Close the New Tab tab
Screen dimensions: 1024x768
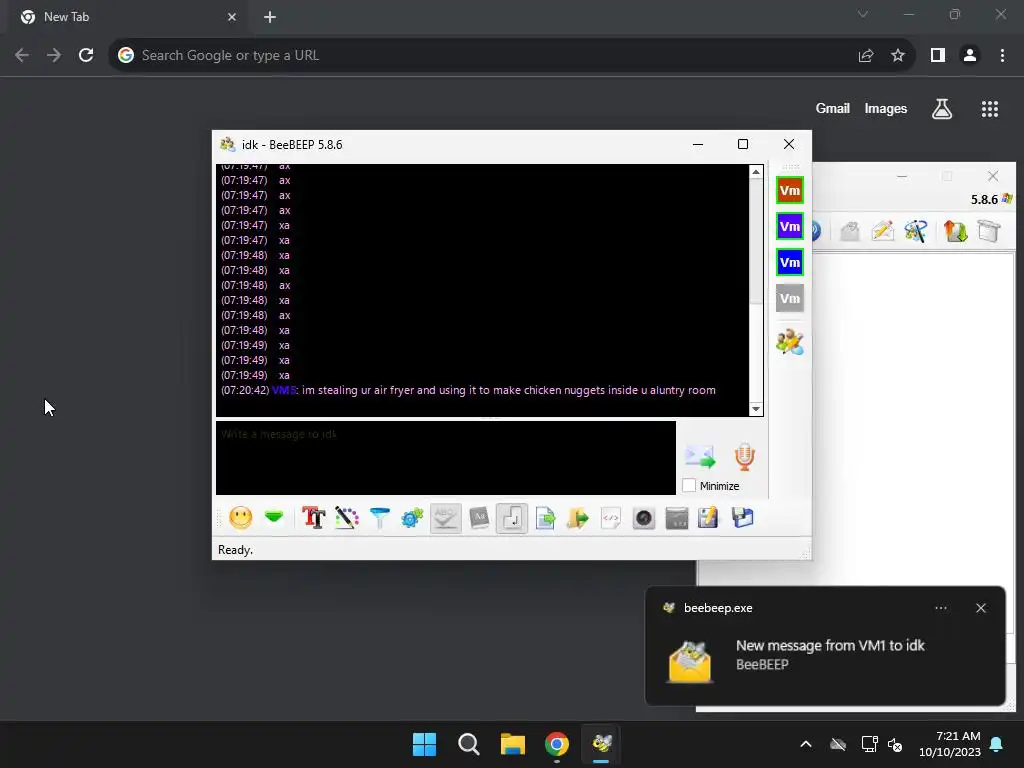pos(232,17)
